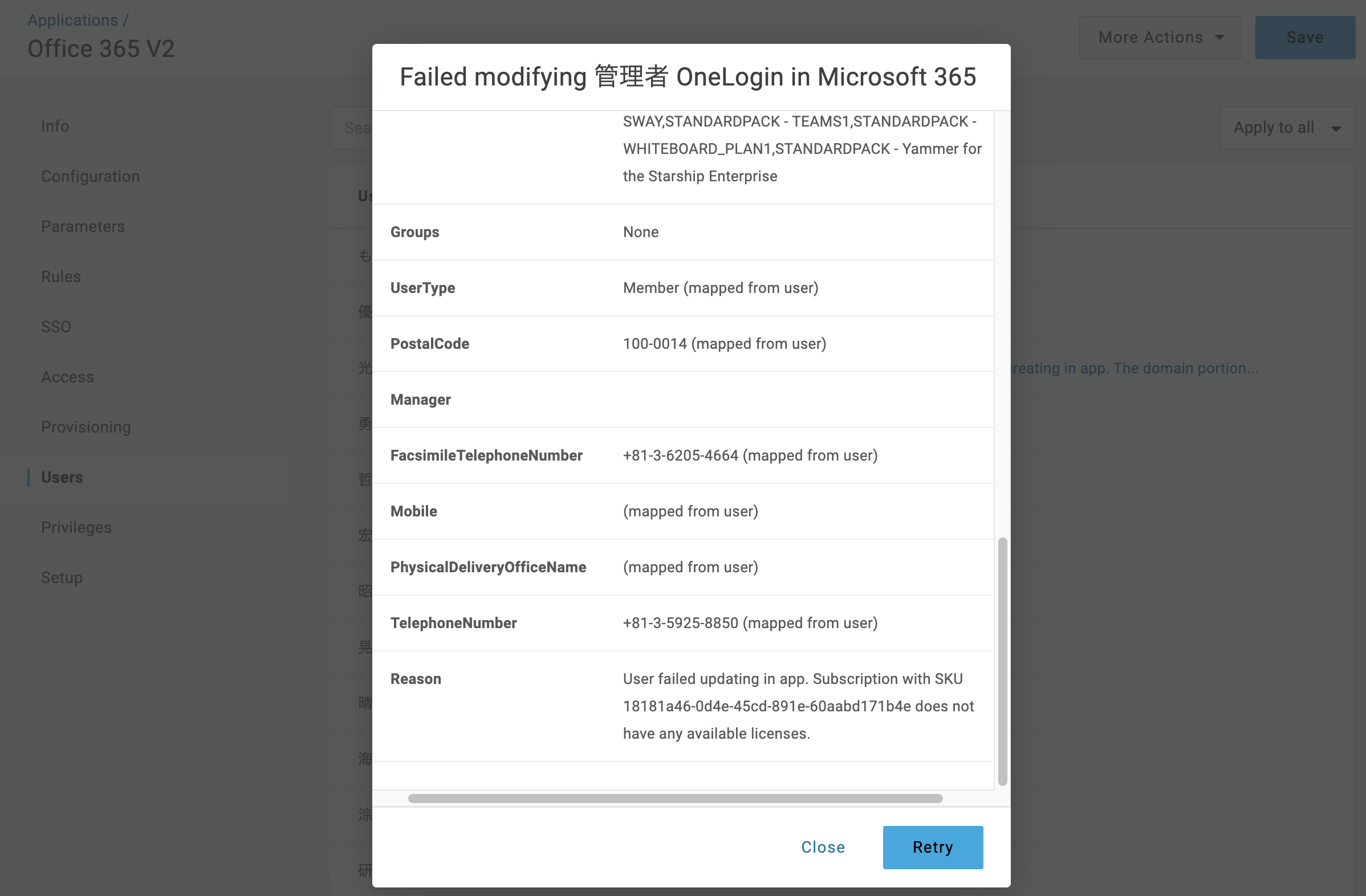The image size is (1366, 896).
Task: Open the Info tab in sidebar
Action: pyautogui.click(x=55, y=125)
